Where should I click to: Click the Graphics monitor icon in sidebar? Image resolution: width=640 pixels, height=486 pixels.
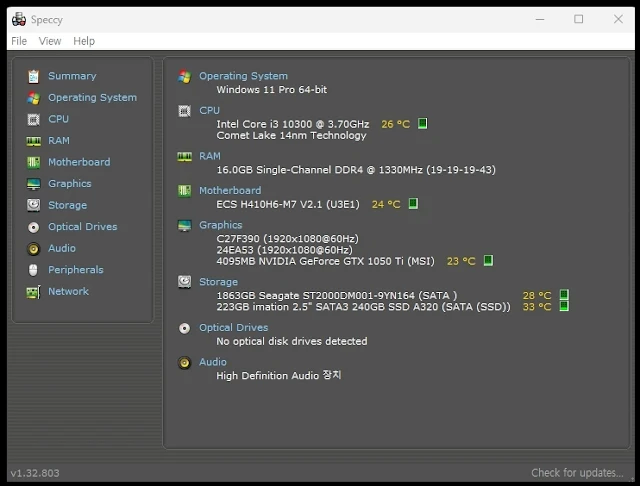(33, 184)
